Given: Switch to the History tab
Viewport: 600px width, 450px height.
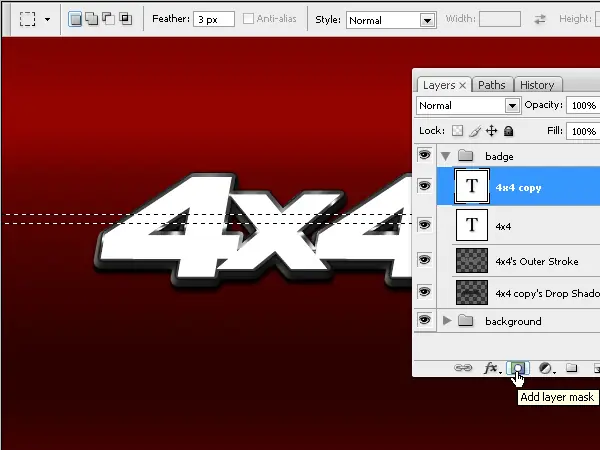Looking at the screenshot, I should [537, 85].
